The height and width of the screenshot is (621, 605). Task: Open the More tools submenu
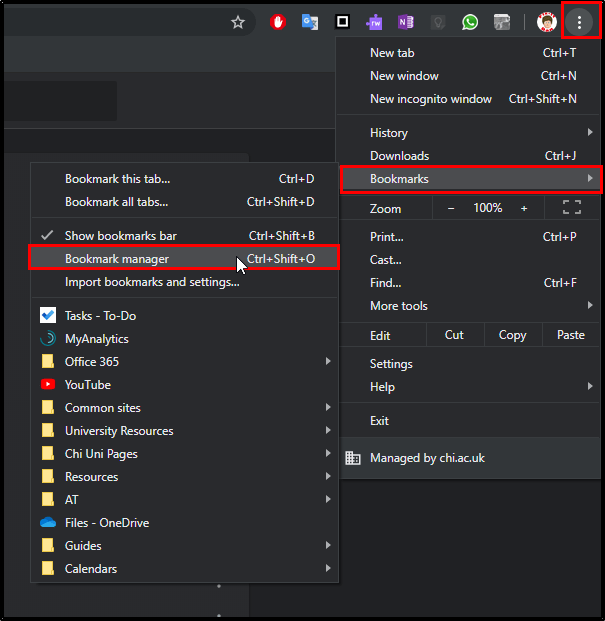[x=470, y=306]
